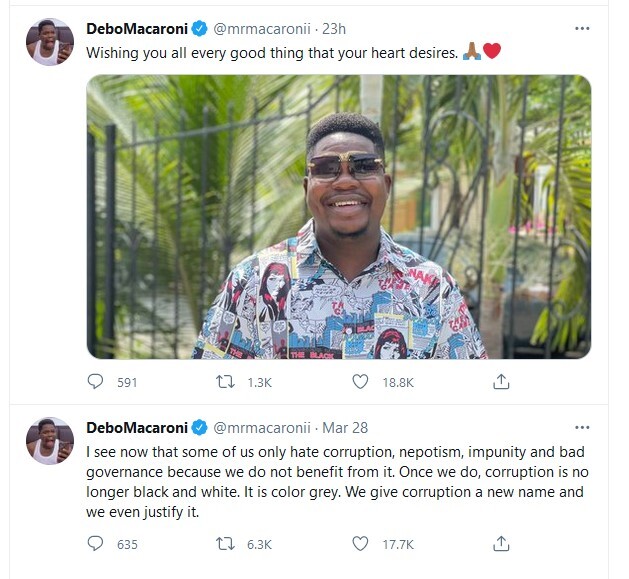Retweet the corruption tweet
629x579 pixels.
click(227, 544)
